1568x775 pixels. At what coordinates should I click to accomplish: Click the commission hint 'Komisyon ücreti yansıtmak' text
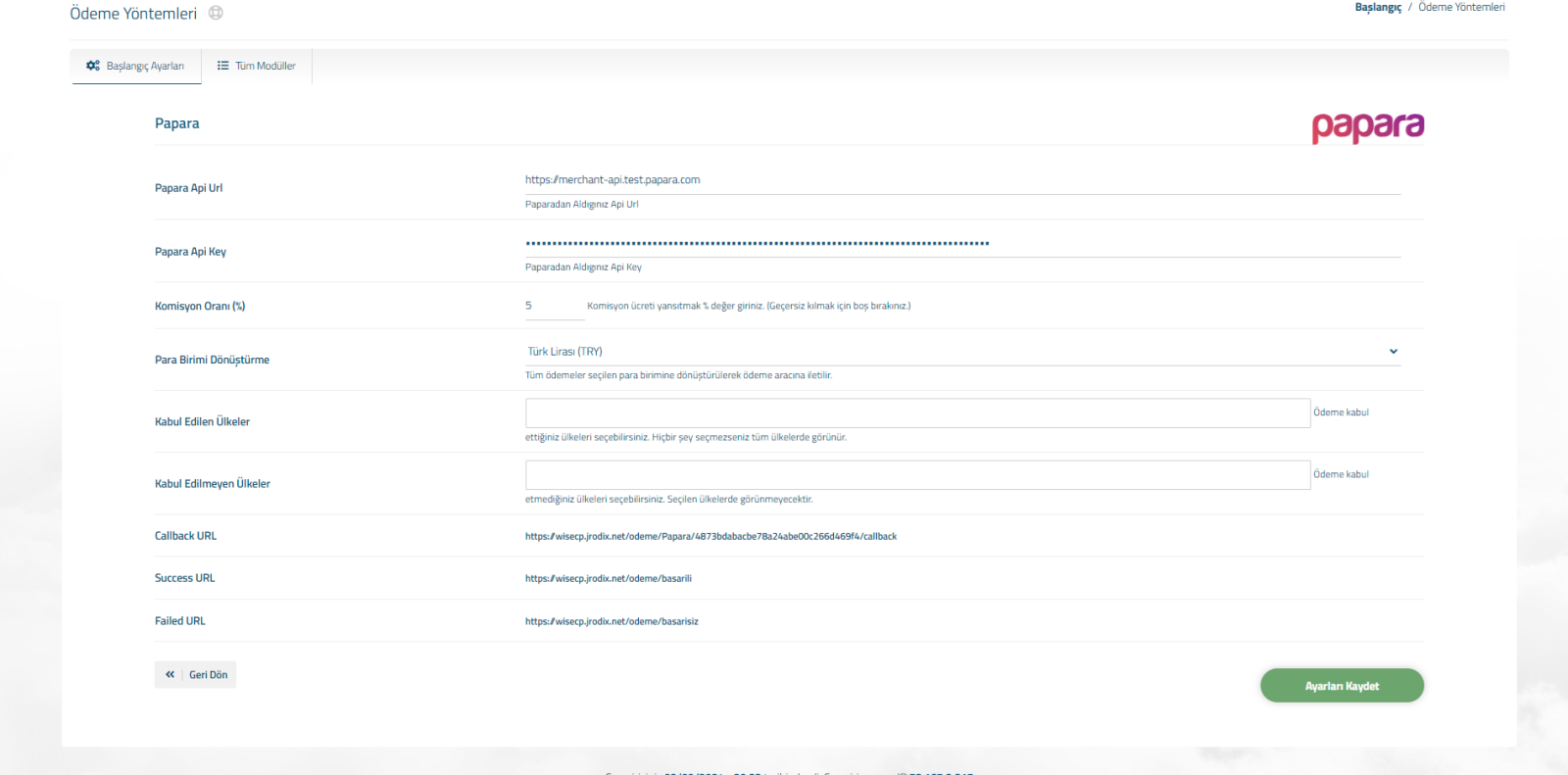click(749, 306)
